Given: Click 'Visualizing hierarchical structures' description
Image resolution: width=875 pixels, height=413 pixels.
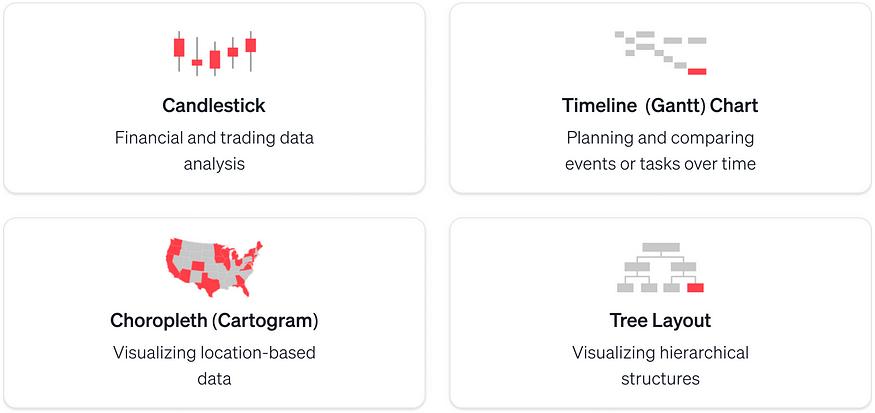Looking at the screenshot, I should click(x=661, y=366).
